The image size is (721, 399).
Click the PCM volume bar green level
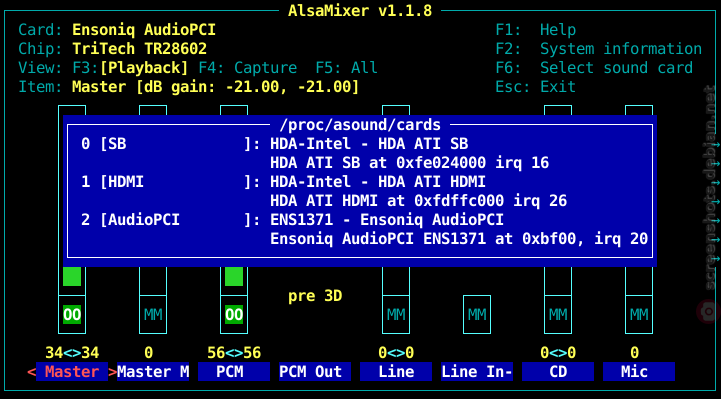coord(234,276)
